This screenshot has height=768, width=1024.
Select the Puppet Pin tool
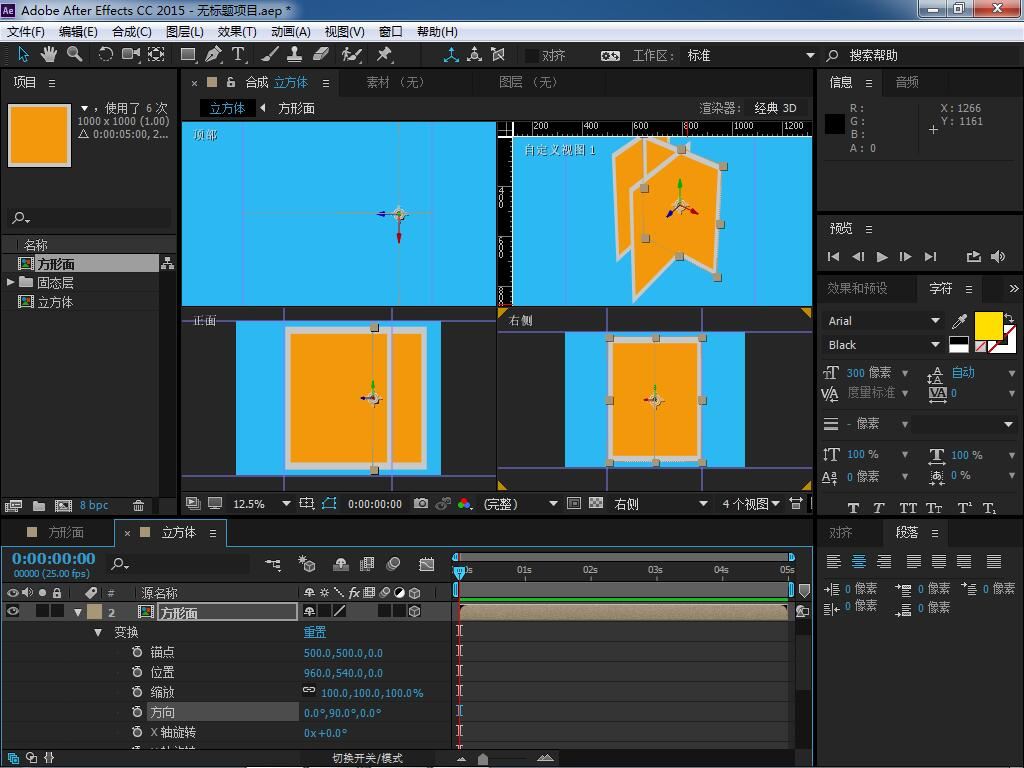point(384,54)
